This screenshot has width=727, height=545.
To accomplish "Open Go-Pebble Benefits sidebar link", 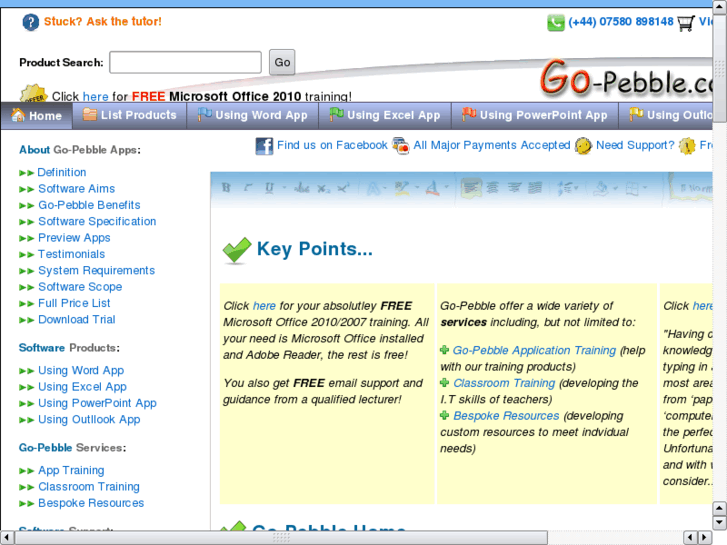I will pyautogui.click(x=89, y=205).
